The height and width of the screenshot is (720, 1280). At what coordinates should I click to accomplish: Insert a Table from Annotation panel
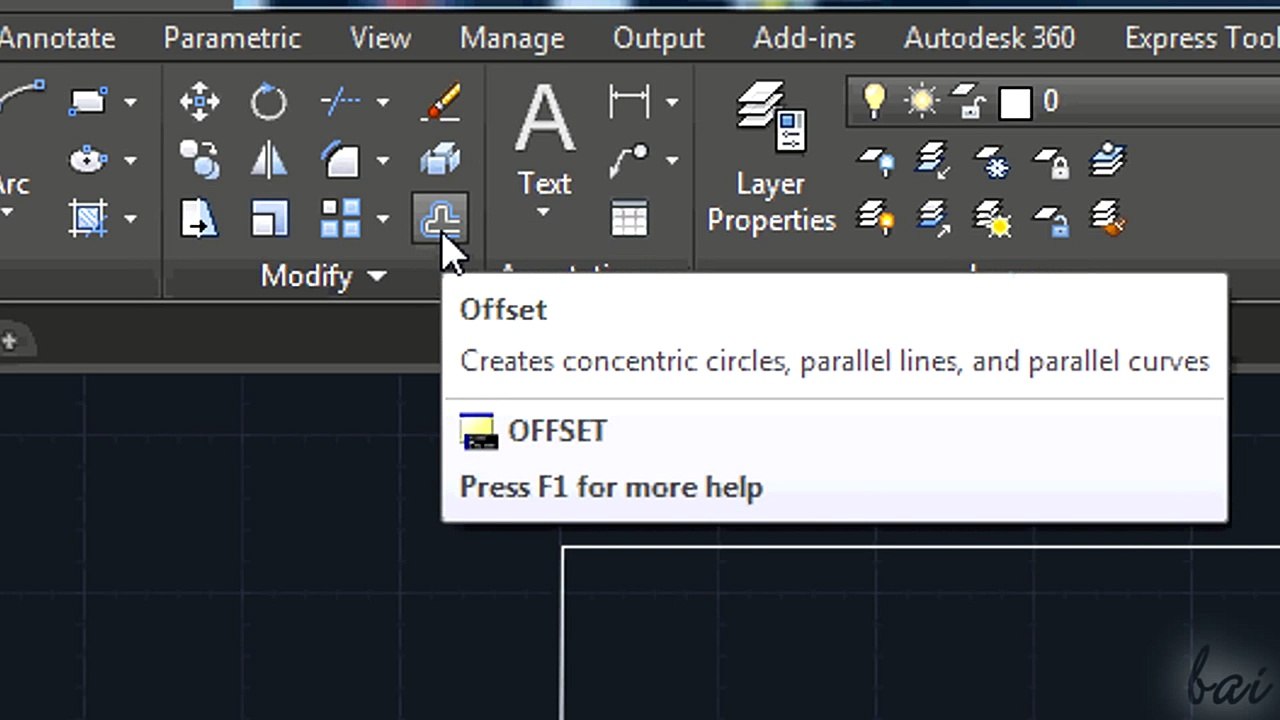point(629,219)
